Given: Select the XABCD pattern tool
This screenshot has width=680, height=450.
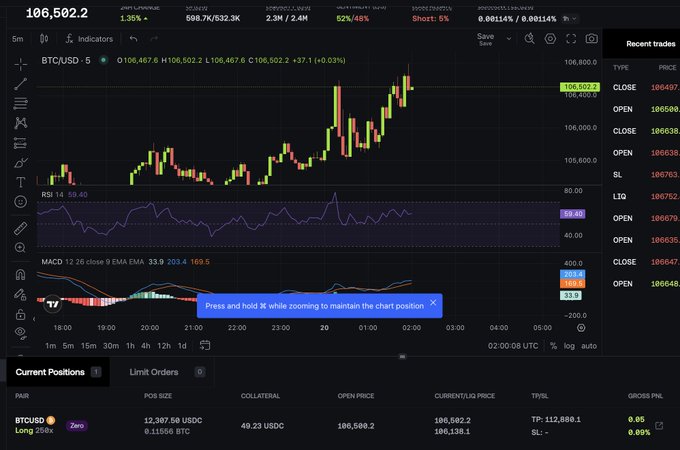Looking at the screenshot, I should pyautogui.click(x=20, y=123).
